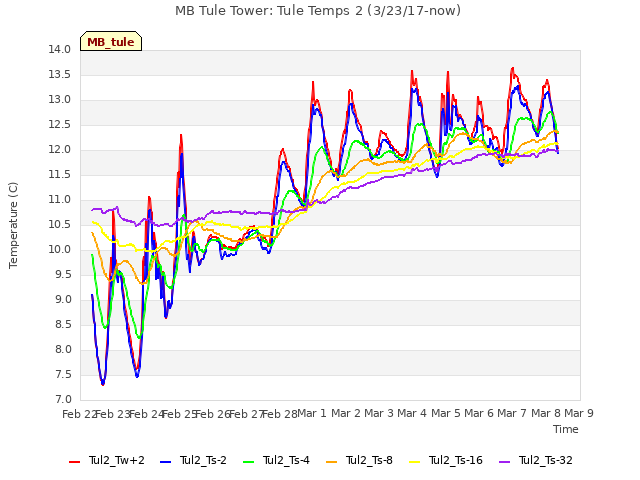
Task: Click the 10.5 y-axis tick label
Action: tap(60, 224)
